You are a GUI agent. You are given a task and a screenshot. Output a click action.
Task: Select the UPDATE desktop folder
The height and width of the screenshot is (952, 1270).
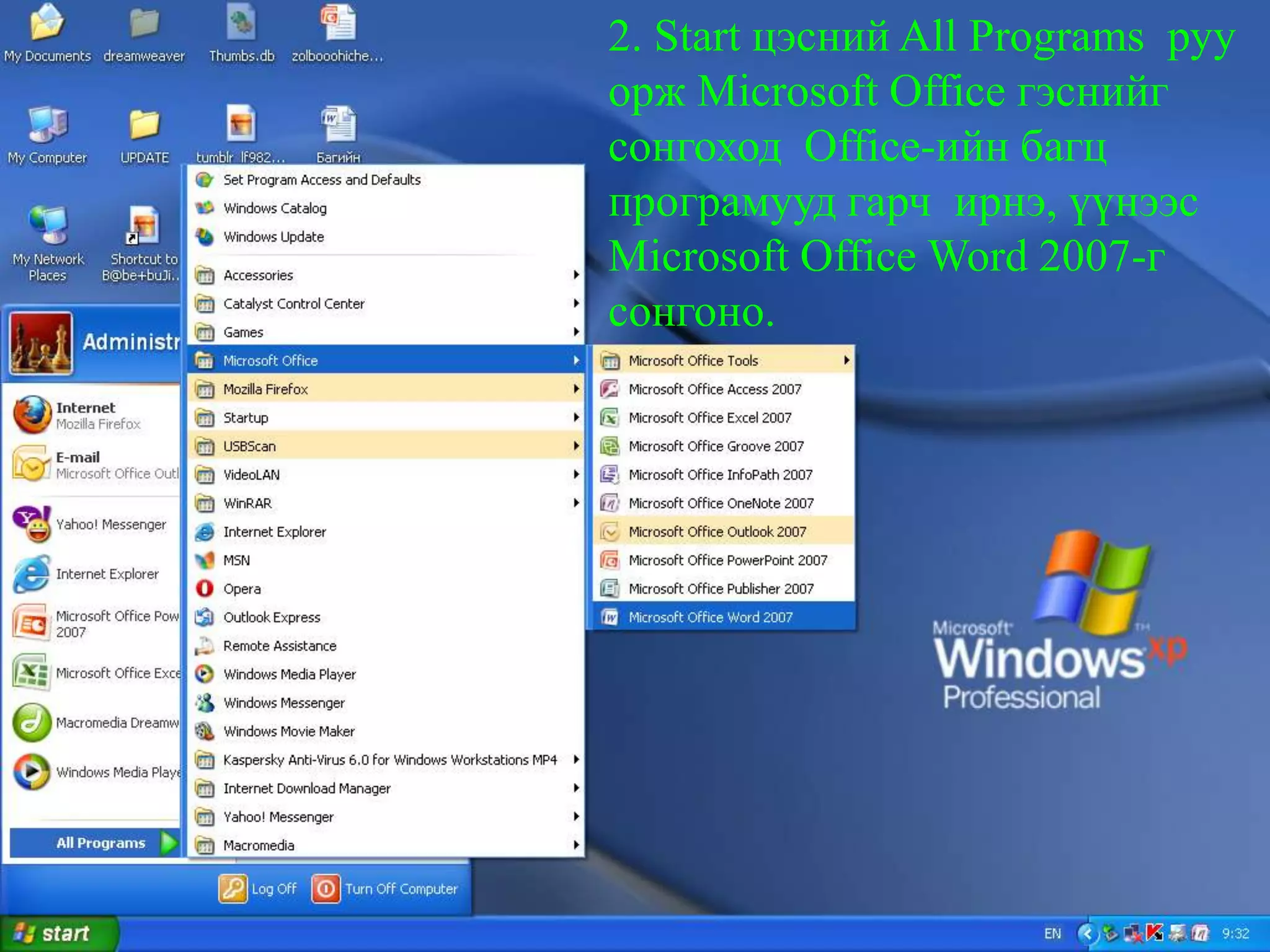coord(144,135)
